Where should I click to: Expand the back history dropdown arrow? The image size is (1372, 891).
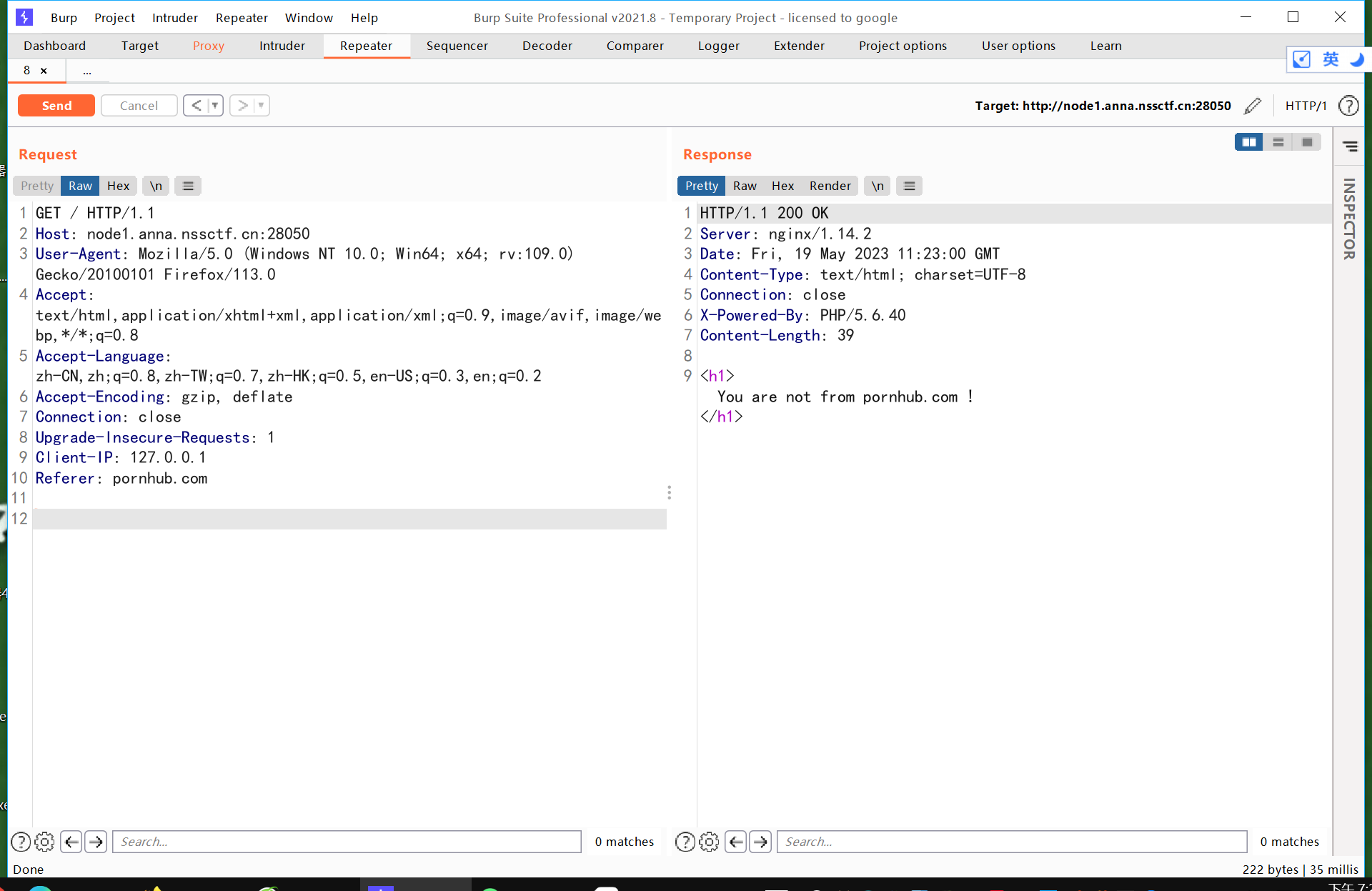[x=214, y=106]
